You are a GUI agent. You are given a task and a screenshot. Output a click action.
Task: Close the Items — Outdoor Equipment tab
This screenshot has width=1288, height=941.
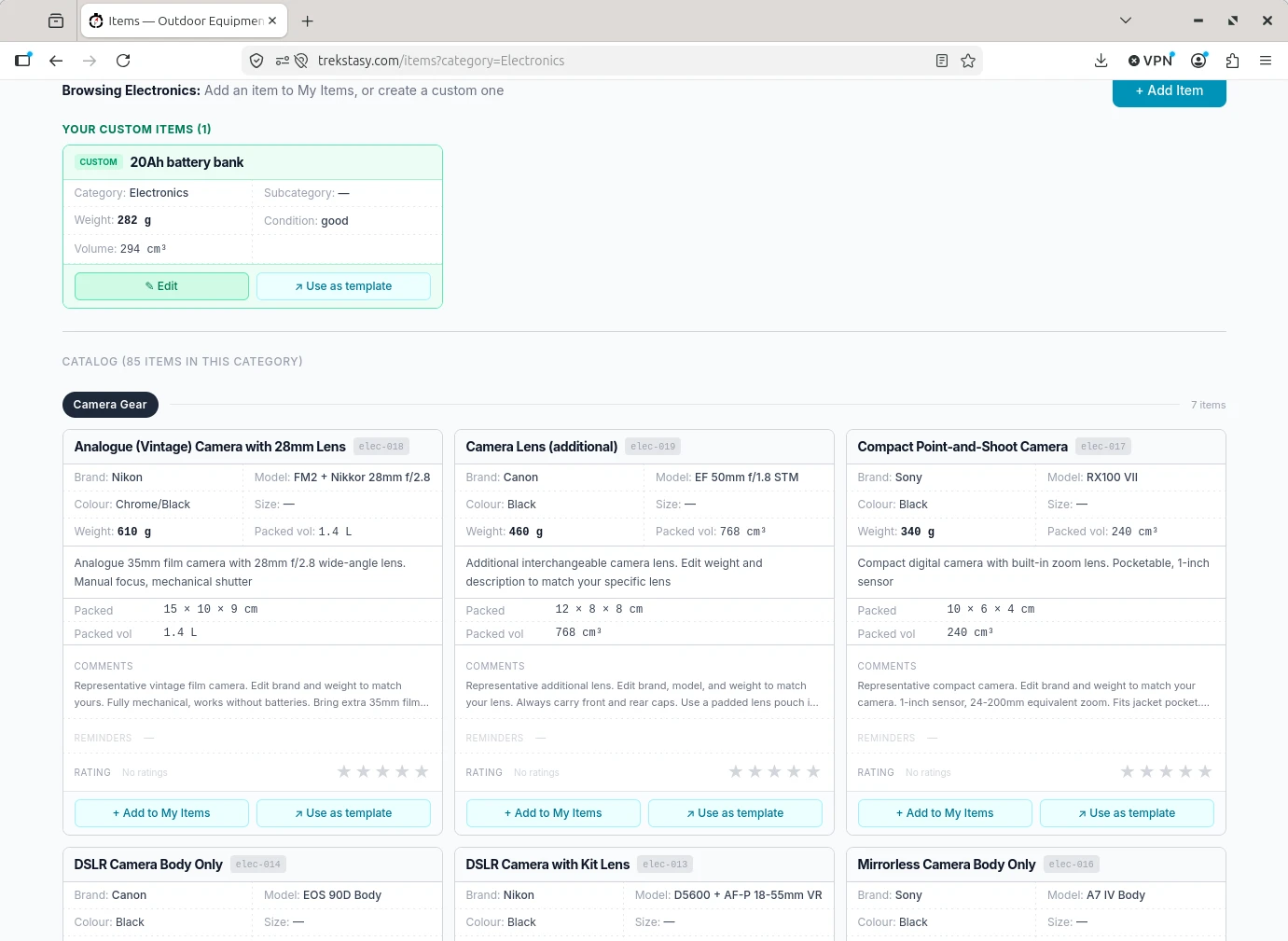[272, 21]
